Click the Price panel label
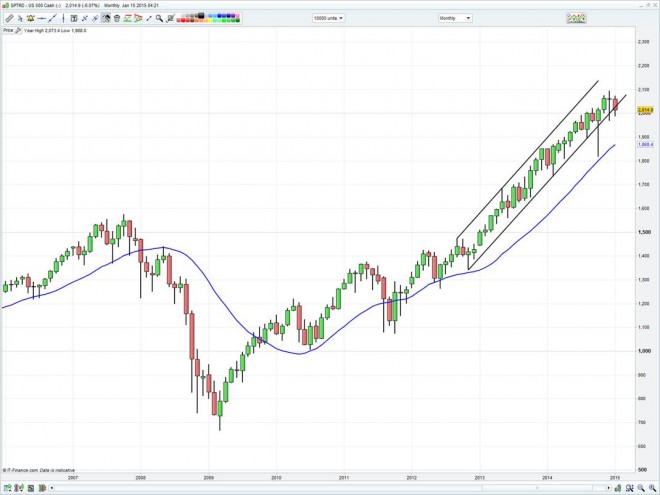Screen dimensions: 660x495 [8, 30]
